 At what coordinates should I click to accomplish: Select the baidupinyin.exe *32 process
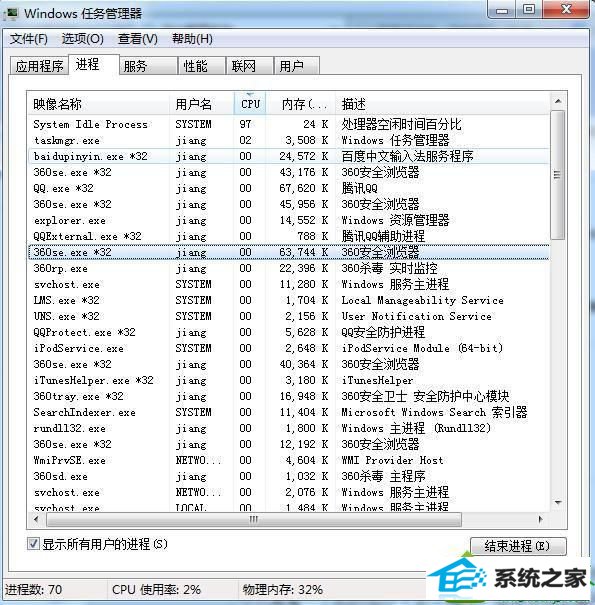point(289,156)
